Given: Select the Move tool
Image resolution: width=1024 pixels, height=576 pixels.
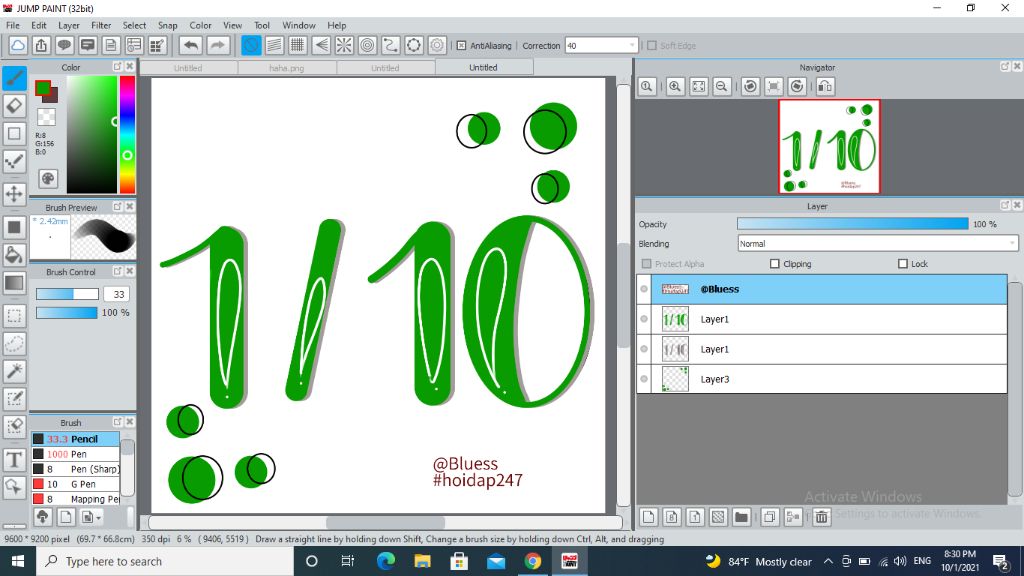Looking at the screenshot, I should pos(14,194).
